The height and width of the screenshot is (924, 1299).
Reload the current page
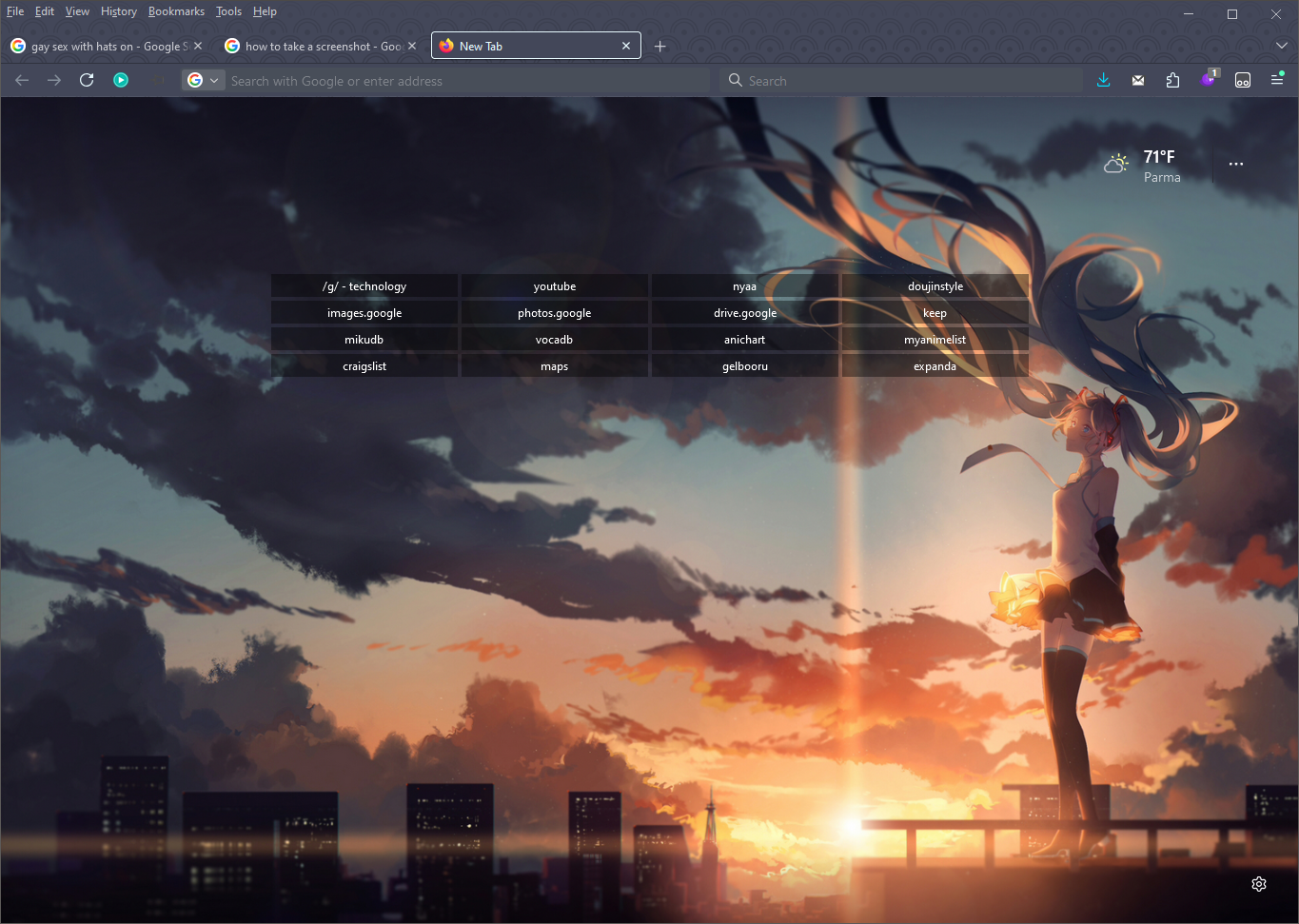coord(87,81)
